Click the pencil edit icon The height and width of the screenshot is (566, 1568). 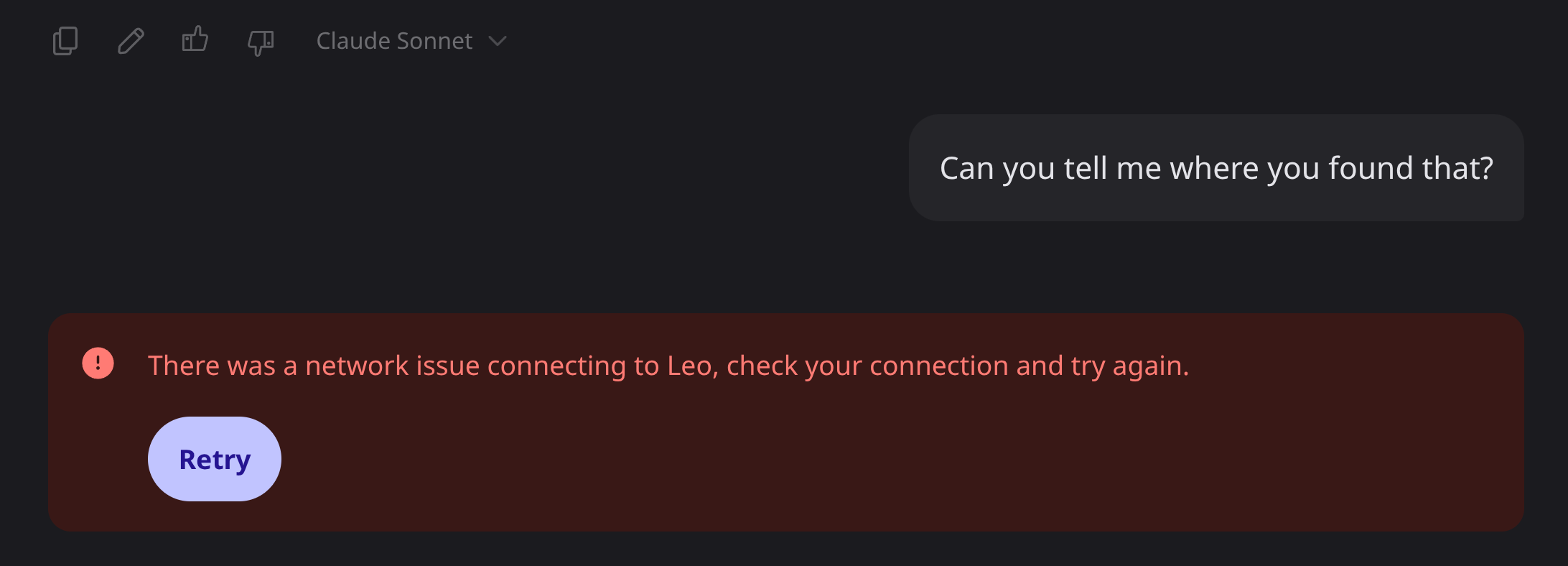(x=131, y=41)
